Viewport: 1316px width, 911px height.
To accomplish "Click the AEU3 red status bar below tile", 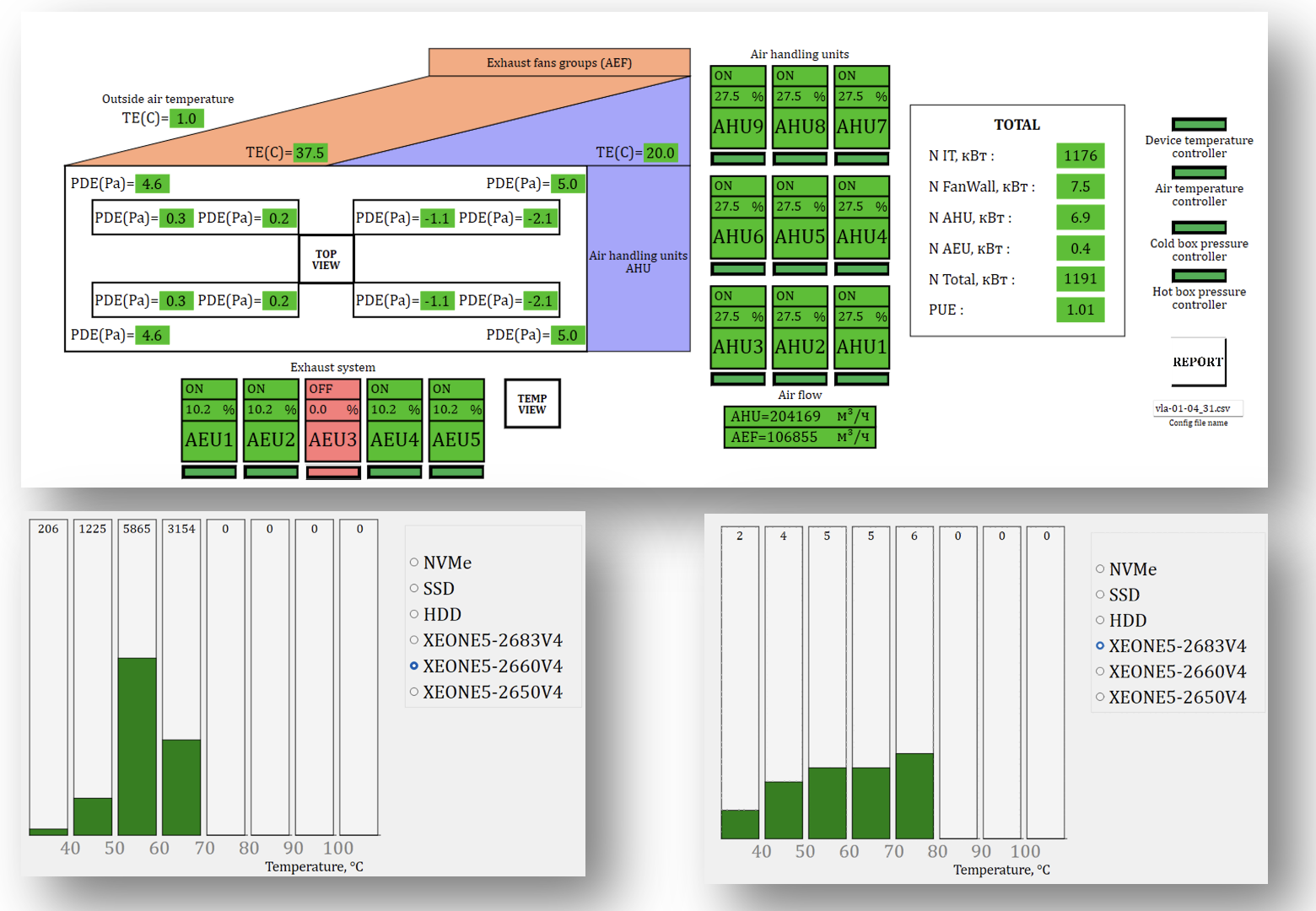I will (x=333, y=473).
